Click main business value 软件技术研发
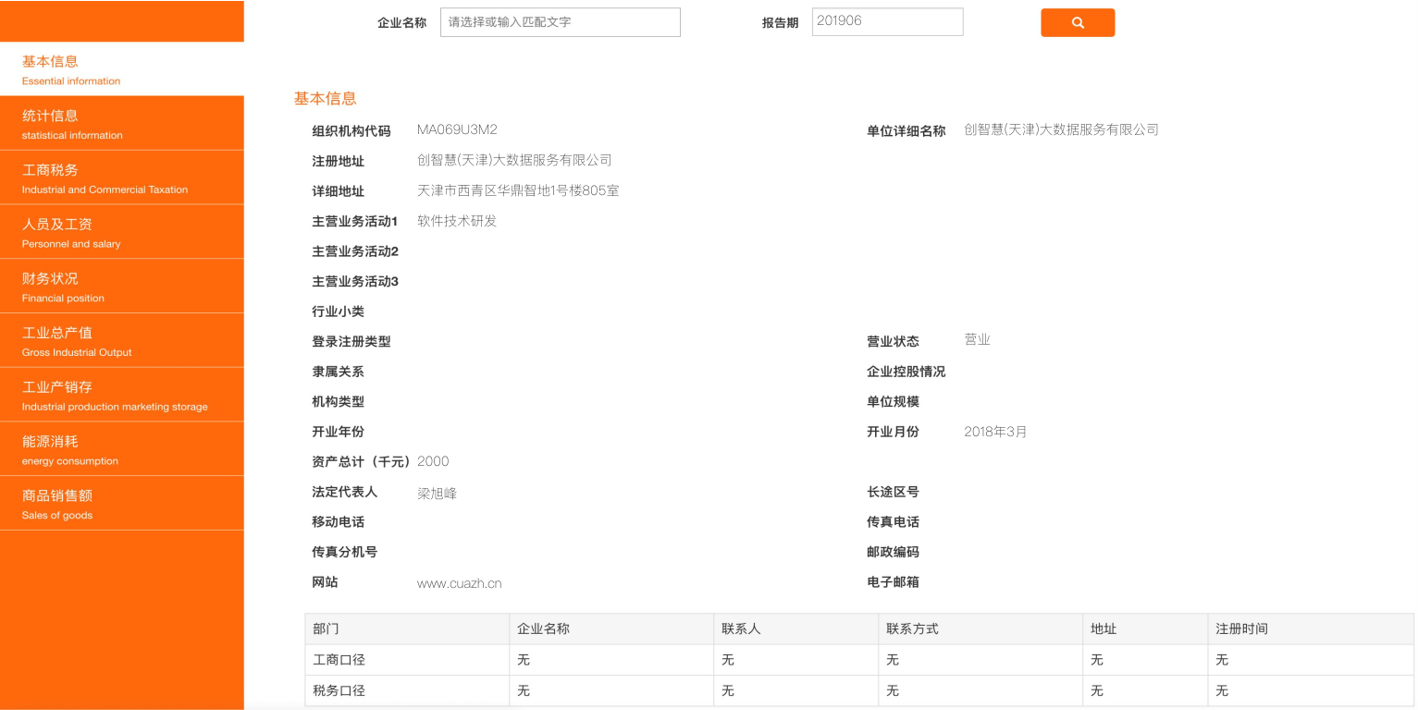The width and height of the screenshot is (1418, 710). (x=457, y=221)
